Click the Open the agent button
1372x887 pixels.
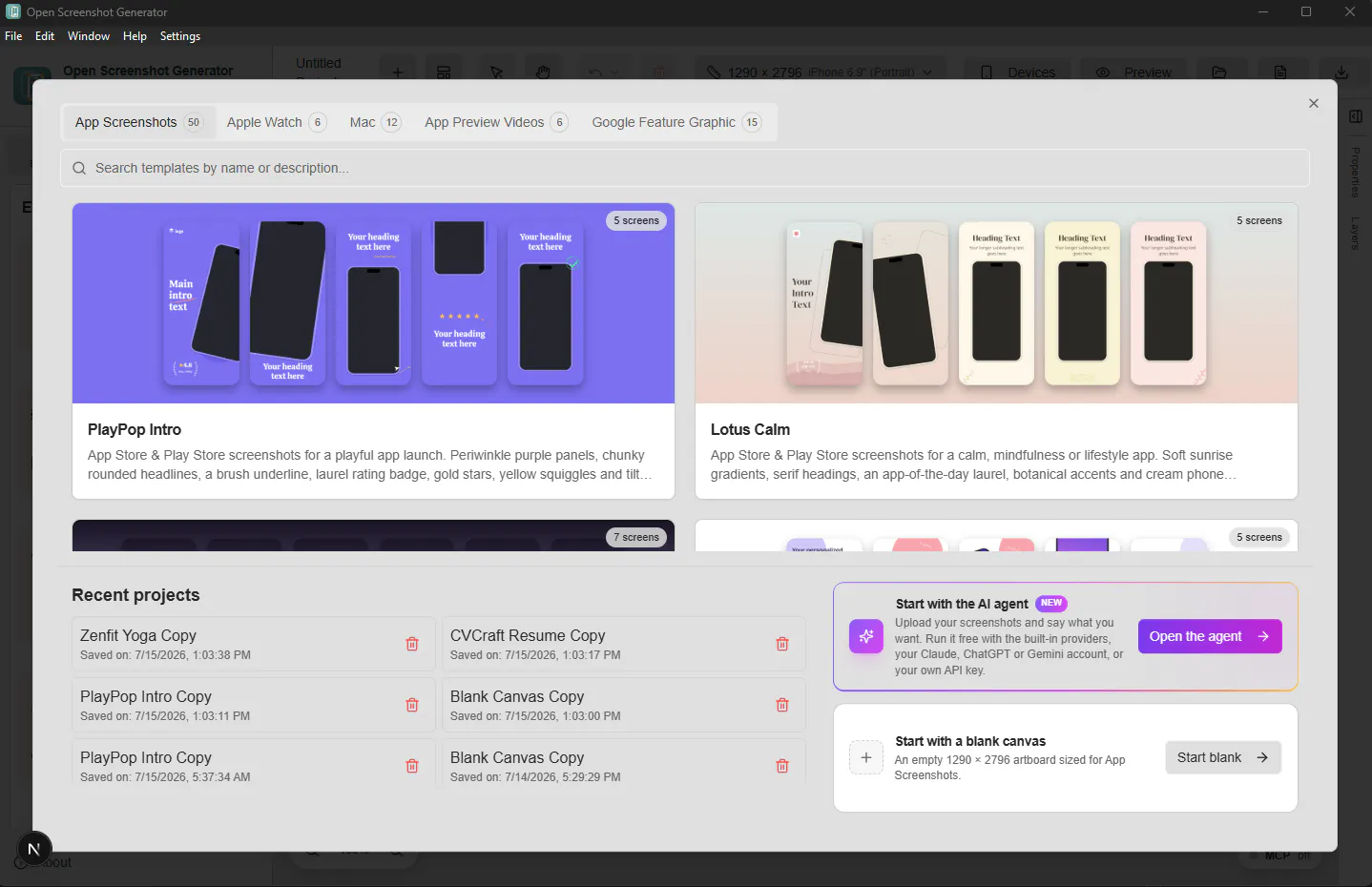point(1210,636)
